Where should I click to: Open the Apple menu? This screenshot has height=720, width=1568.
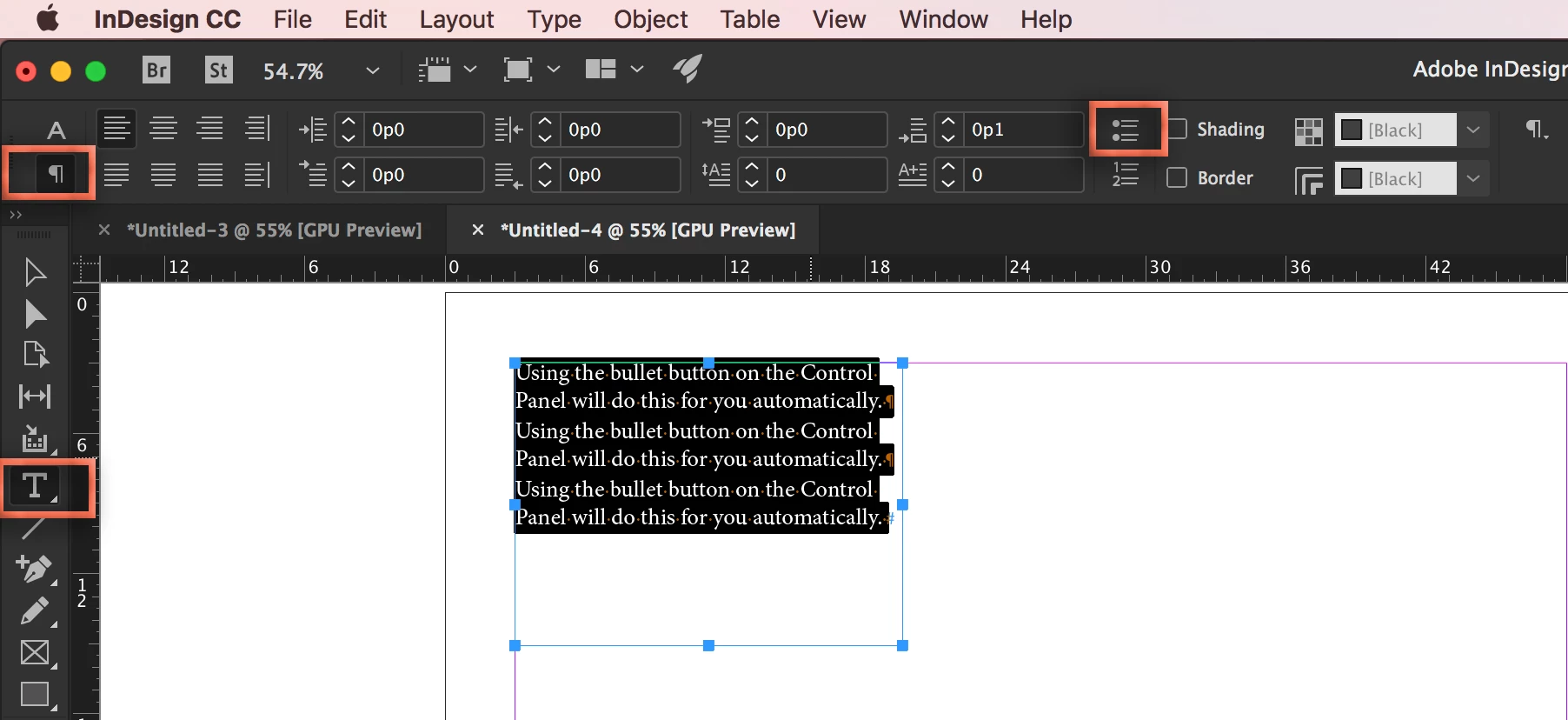(48, 18)
